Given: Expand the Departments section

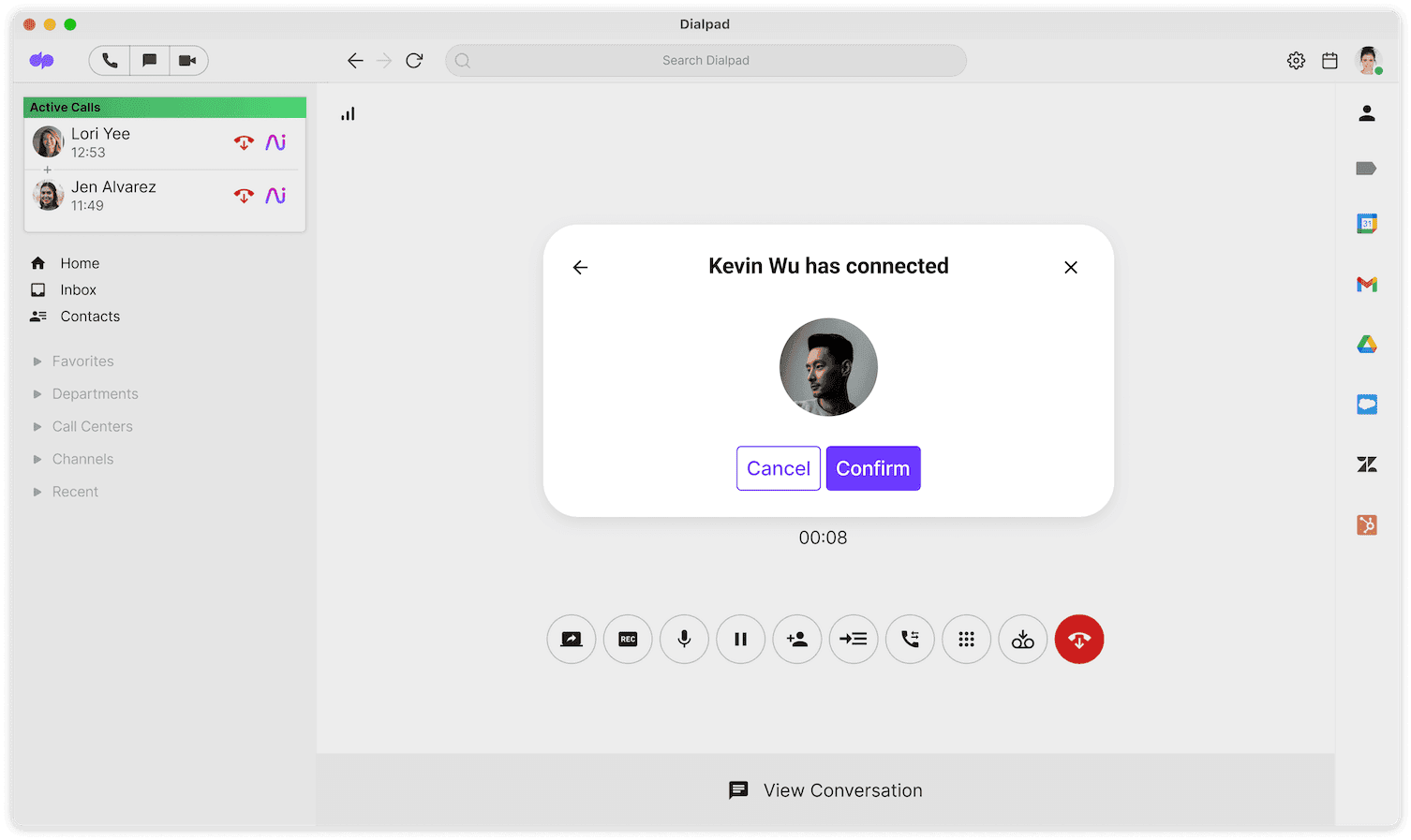Looking at the screenshot, I should [x=95, y=393].
